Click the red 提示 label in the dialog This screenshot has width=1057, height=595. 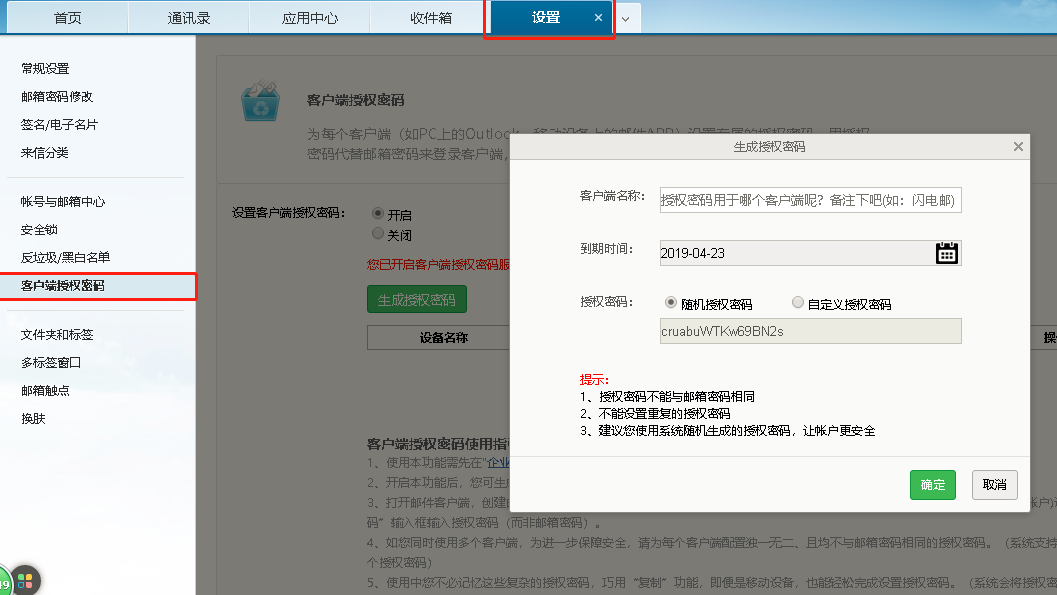(x=594, y=380)
